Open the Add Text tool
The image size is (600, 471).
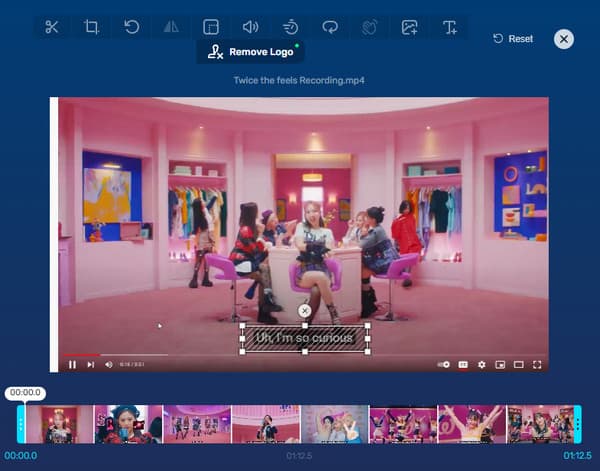(450, 27)
